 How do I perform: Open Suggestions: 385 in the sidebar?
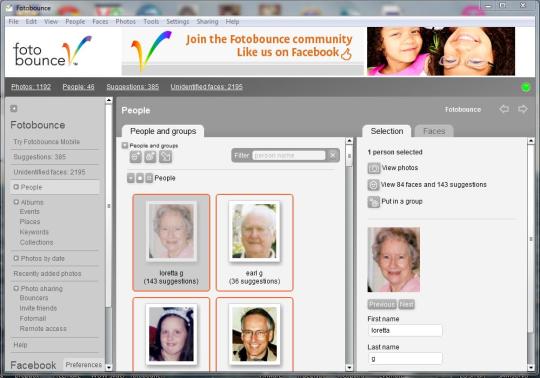tap(40, 157)
